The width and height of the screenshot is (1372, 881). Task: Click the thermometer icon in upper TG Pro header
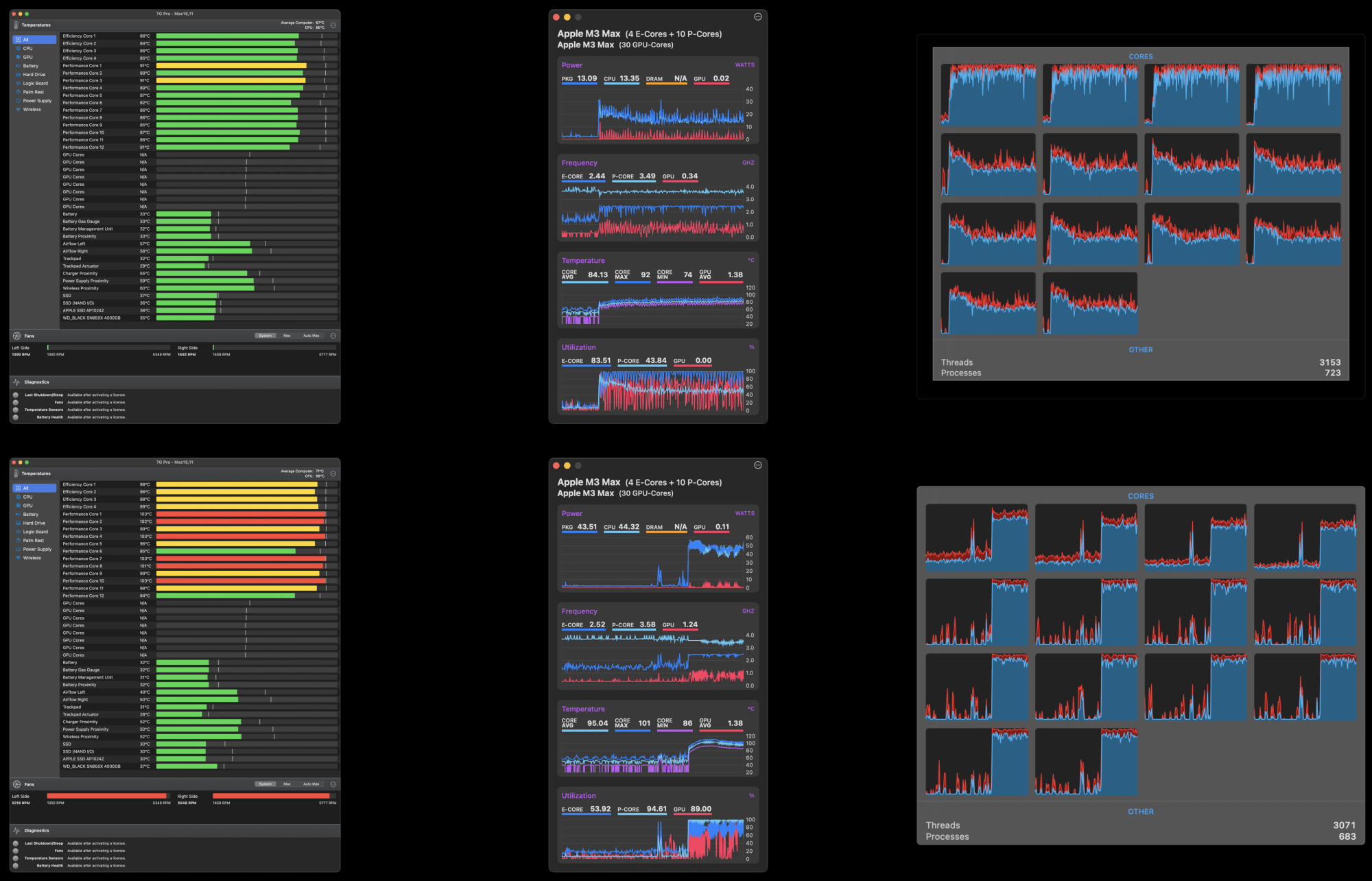point(16,25)
